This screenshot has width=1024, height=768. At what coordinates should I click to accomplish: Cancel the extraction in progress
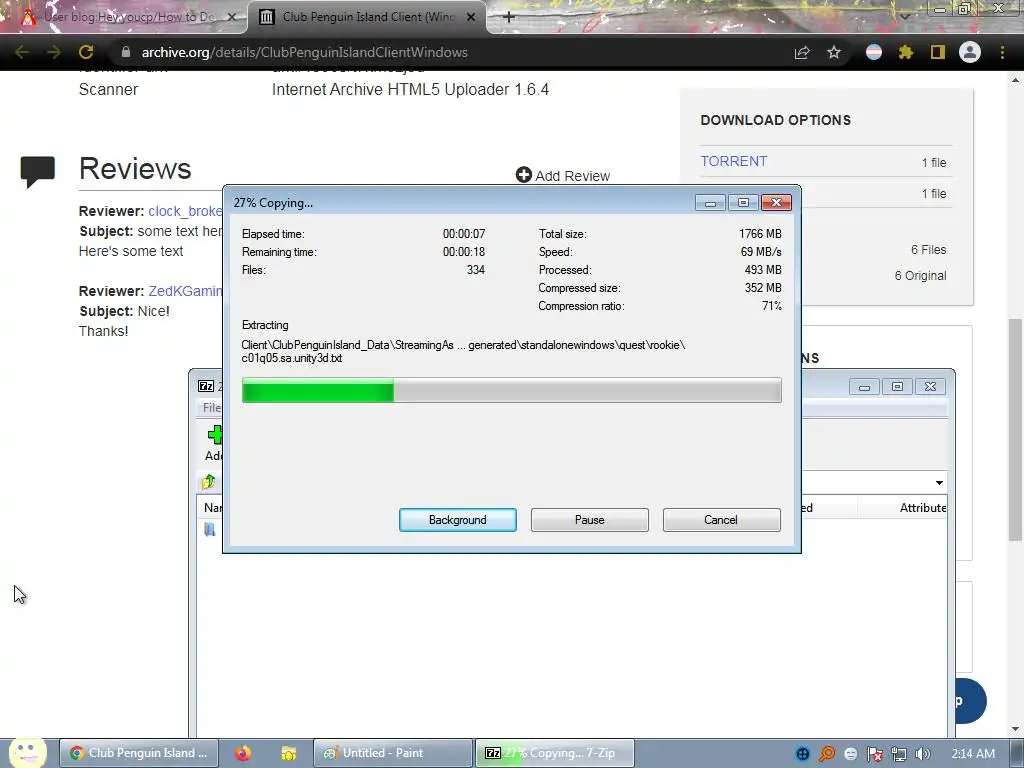[x=721, y=520]
